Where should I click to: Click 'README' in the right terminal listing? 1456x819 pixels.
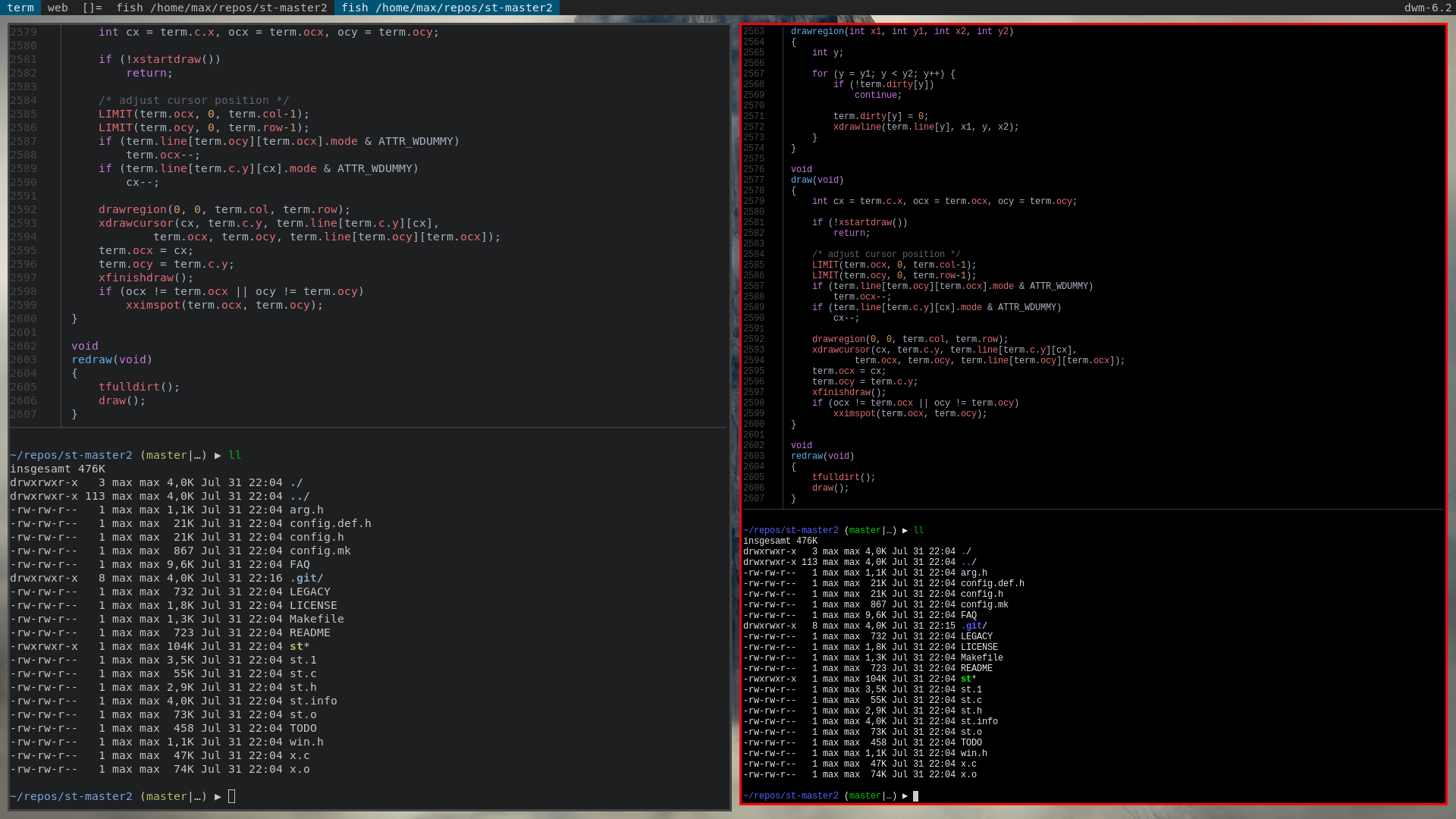[x=977, y=668]
